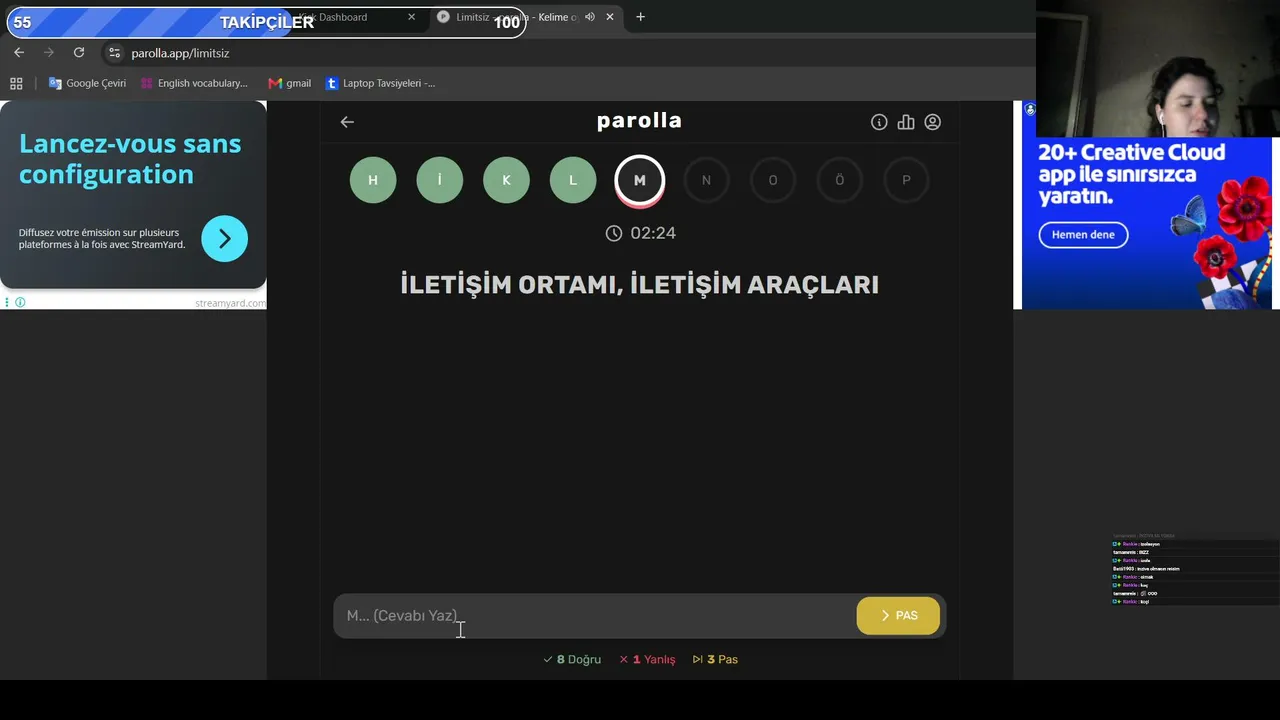Click the streamyard.com ad link
Viewport: 1280px width, 720px height.
click(230, 303)
